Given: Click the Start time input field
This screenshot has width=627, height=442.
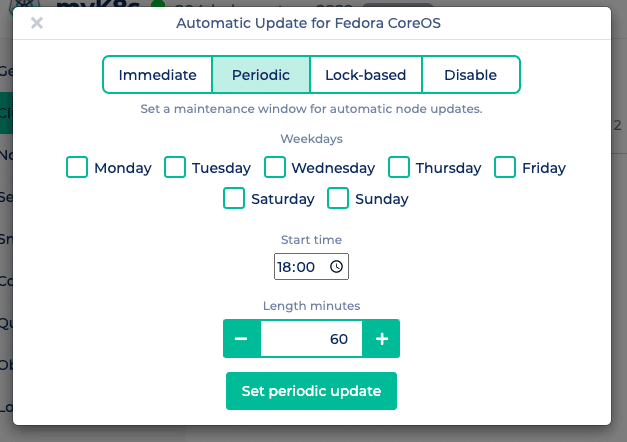Looking at the screenshot, I should point(300,267).
